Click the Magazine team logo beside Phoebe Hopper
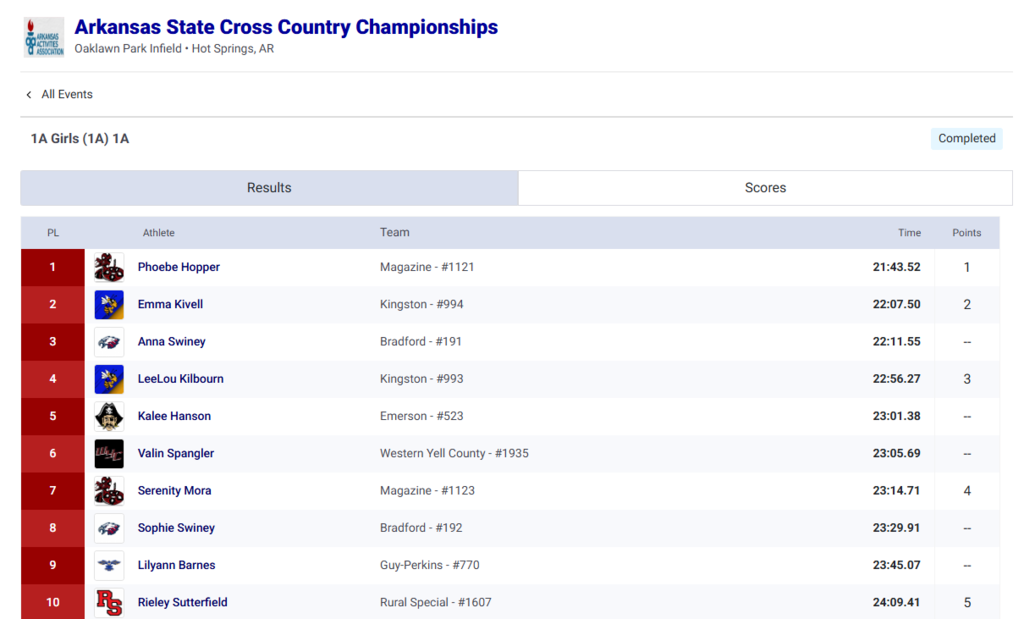 (109, 267)
